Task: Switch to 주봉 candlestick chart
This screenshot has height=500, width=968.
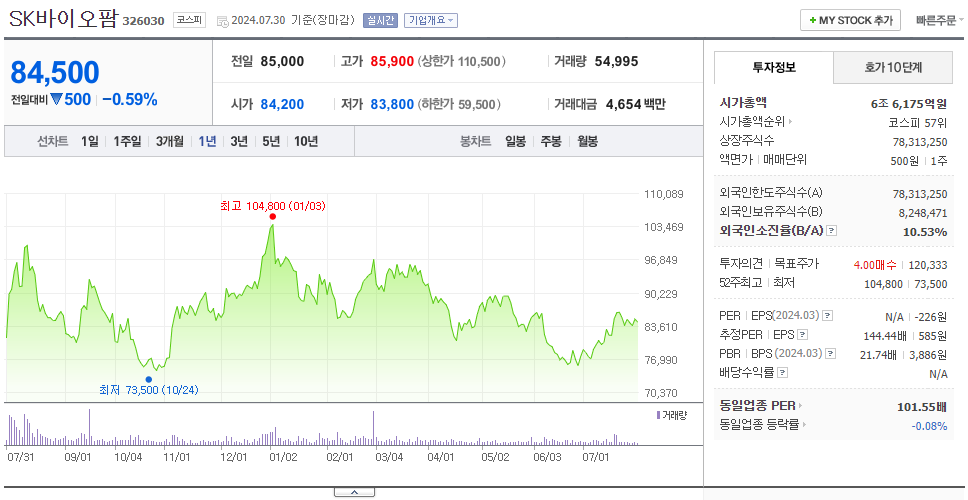Action: [x=551, y=141]
